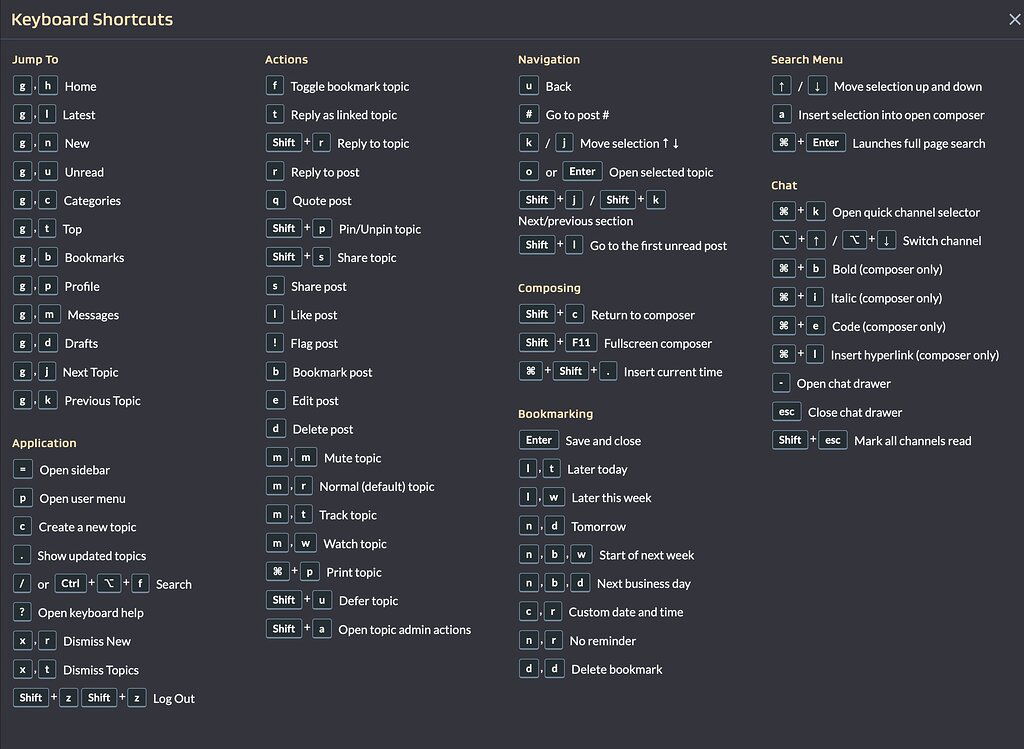Click the '?' Open keyboard help key badge
Viewport: 1024px width, 749px height.
tap(22, 612)
